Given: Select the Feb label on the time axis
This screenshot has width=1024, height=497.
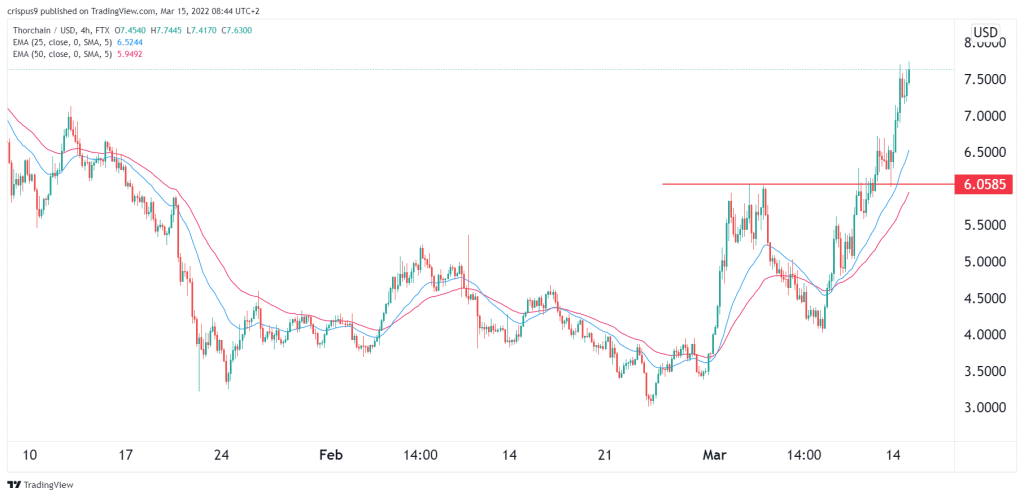Looking at the screenshot, I should pos(331,455).
